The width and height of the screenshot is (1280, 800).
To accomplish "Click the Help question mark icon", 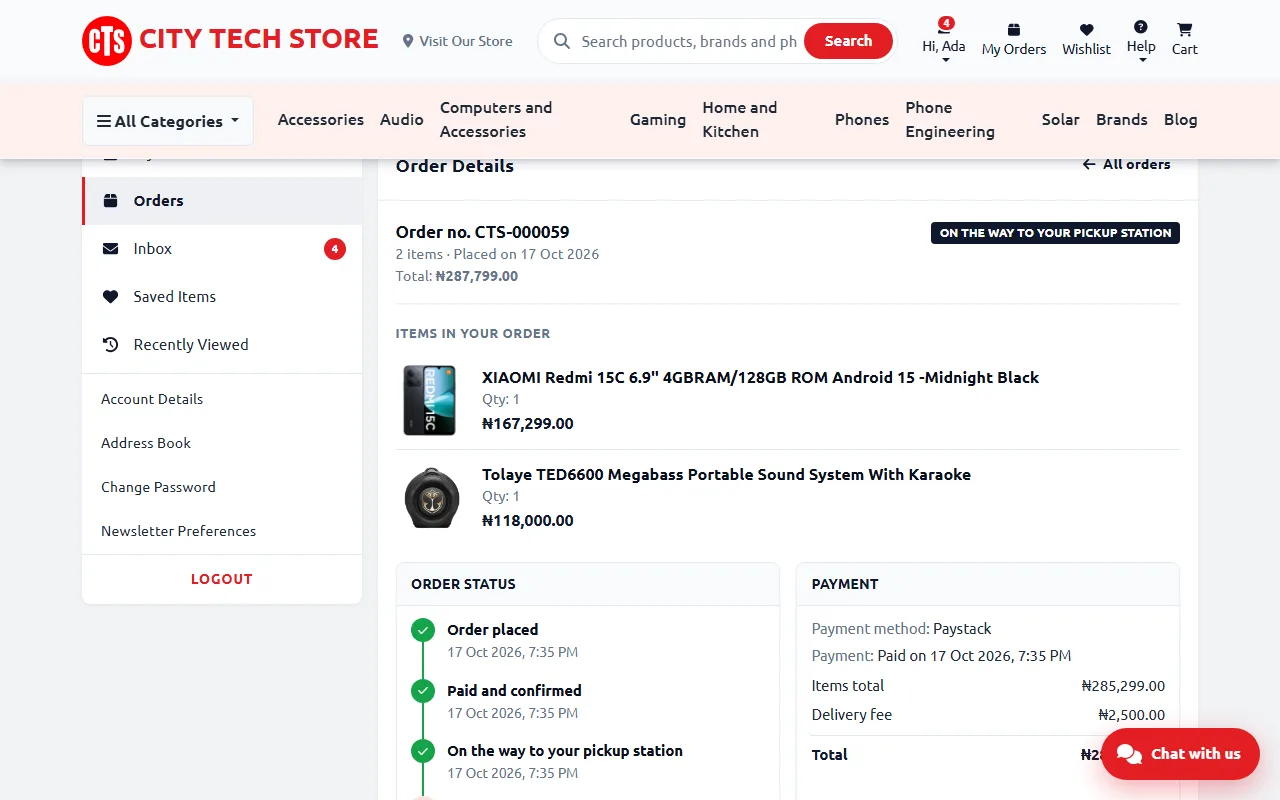I will (1141, 27).
